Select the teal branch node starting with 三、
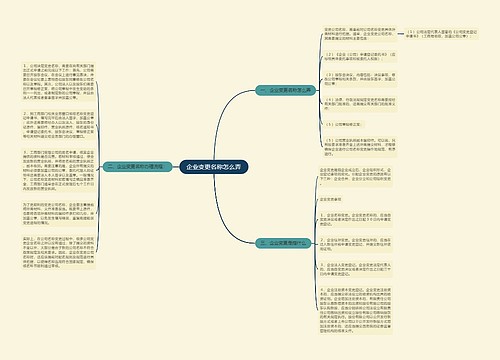This screenshot has height=360, width=500. (283, 243)
